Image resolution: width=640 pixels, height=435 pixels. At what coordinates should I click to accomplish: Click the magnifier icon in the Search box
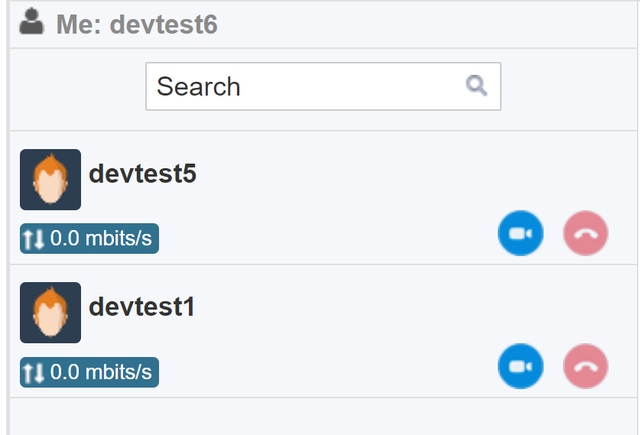click(476, 85)
